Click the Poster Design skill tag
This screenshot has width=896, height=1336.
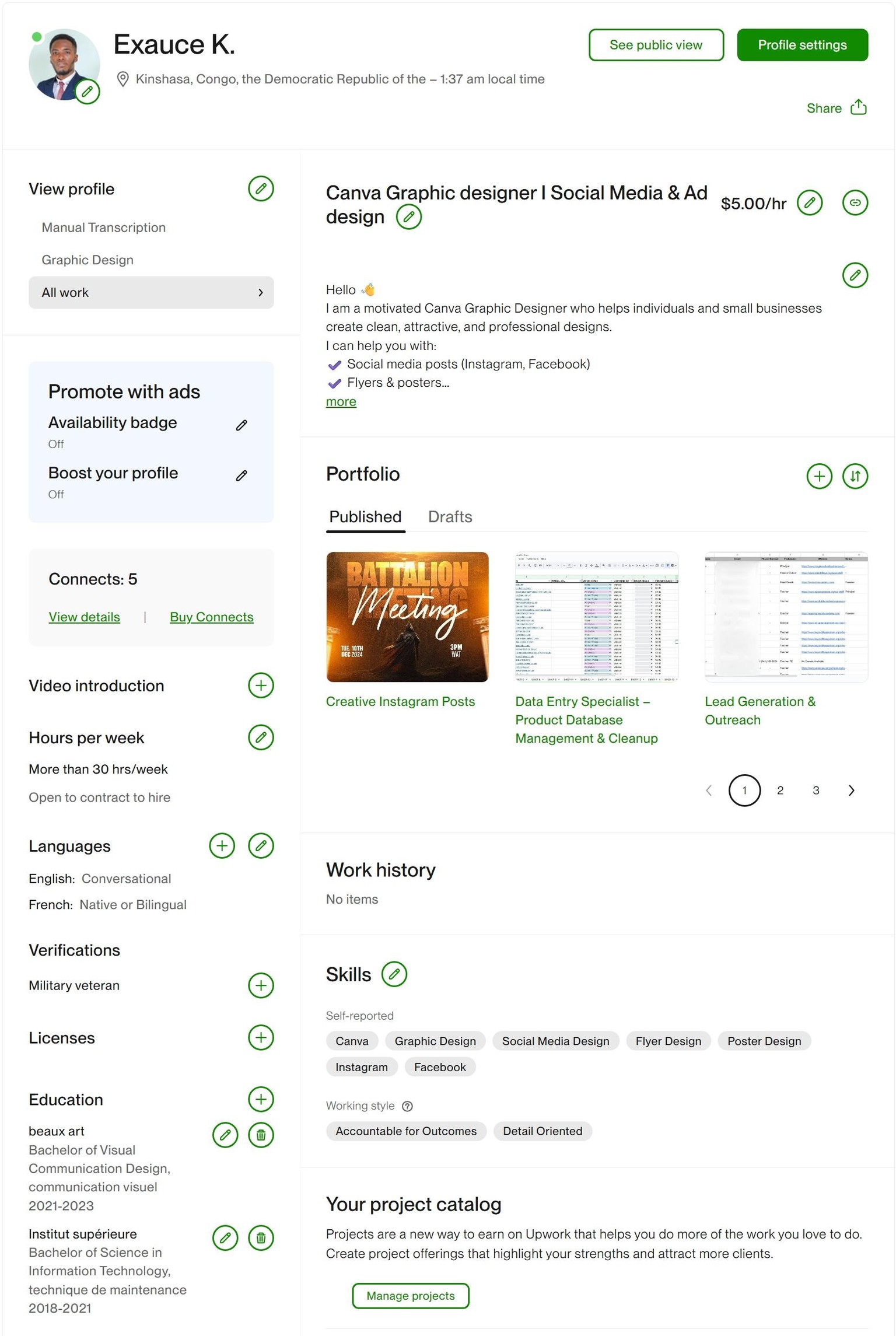point(764,1041)
